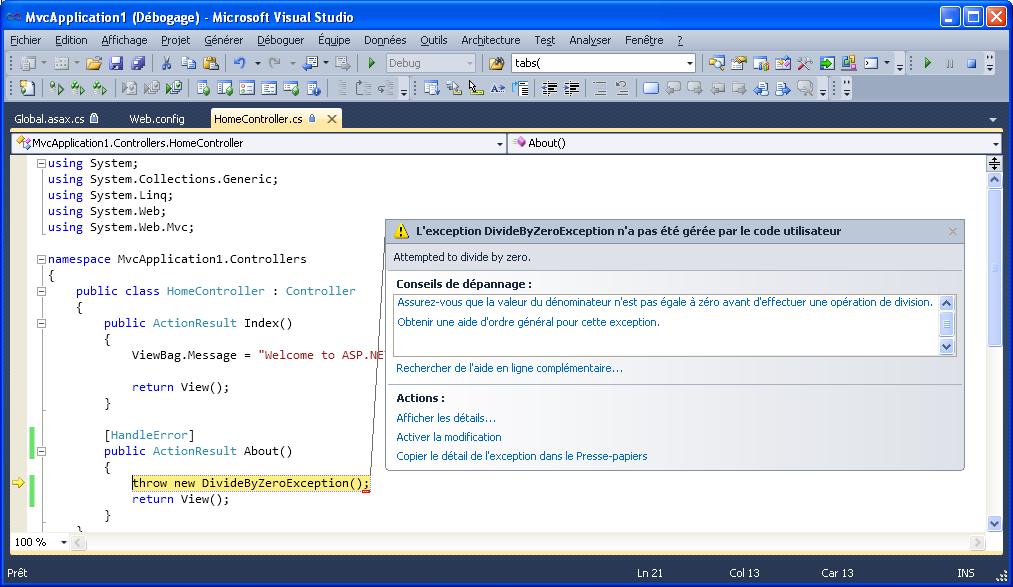Click the Find in Files binoculars-folder icon
1013x587 pixels.
click(496, 63)
